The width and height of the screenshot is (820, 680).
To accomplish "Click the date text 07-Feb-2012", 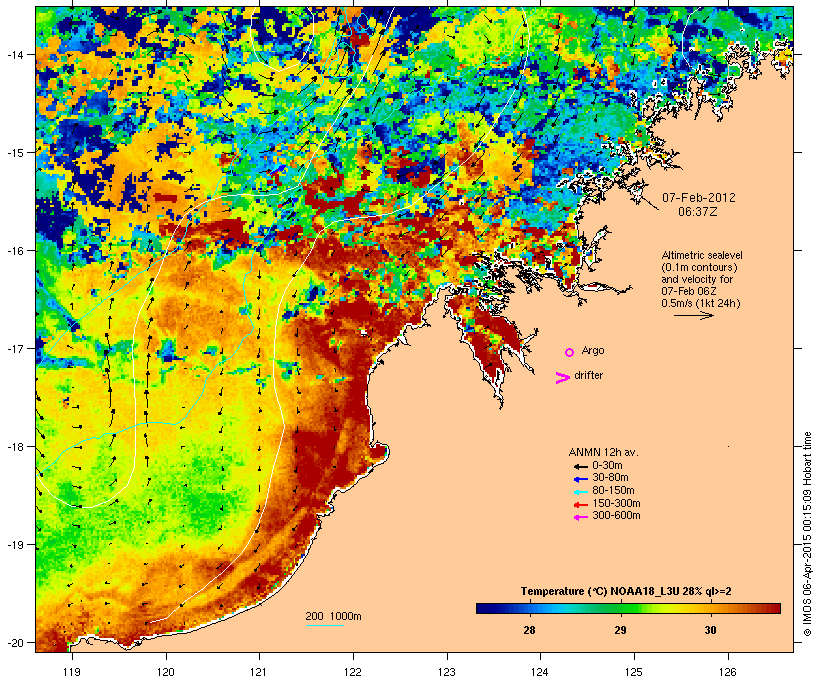I will tap(699, 198).
